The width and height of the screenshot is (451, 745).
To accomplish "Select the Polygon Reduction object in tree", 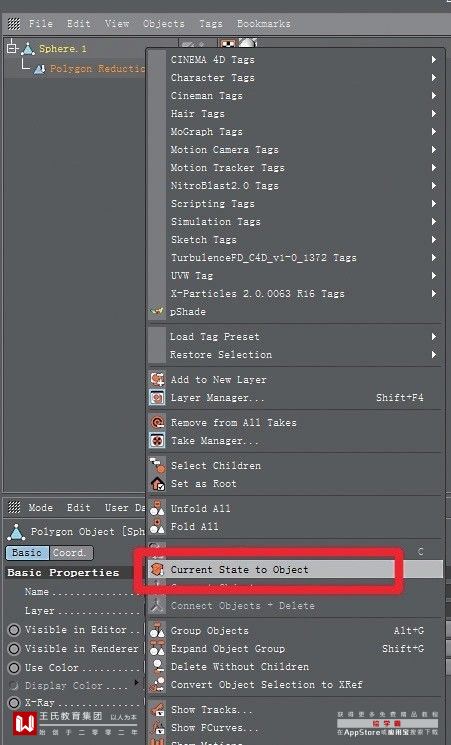I will coord(90,69).
